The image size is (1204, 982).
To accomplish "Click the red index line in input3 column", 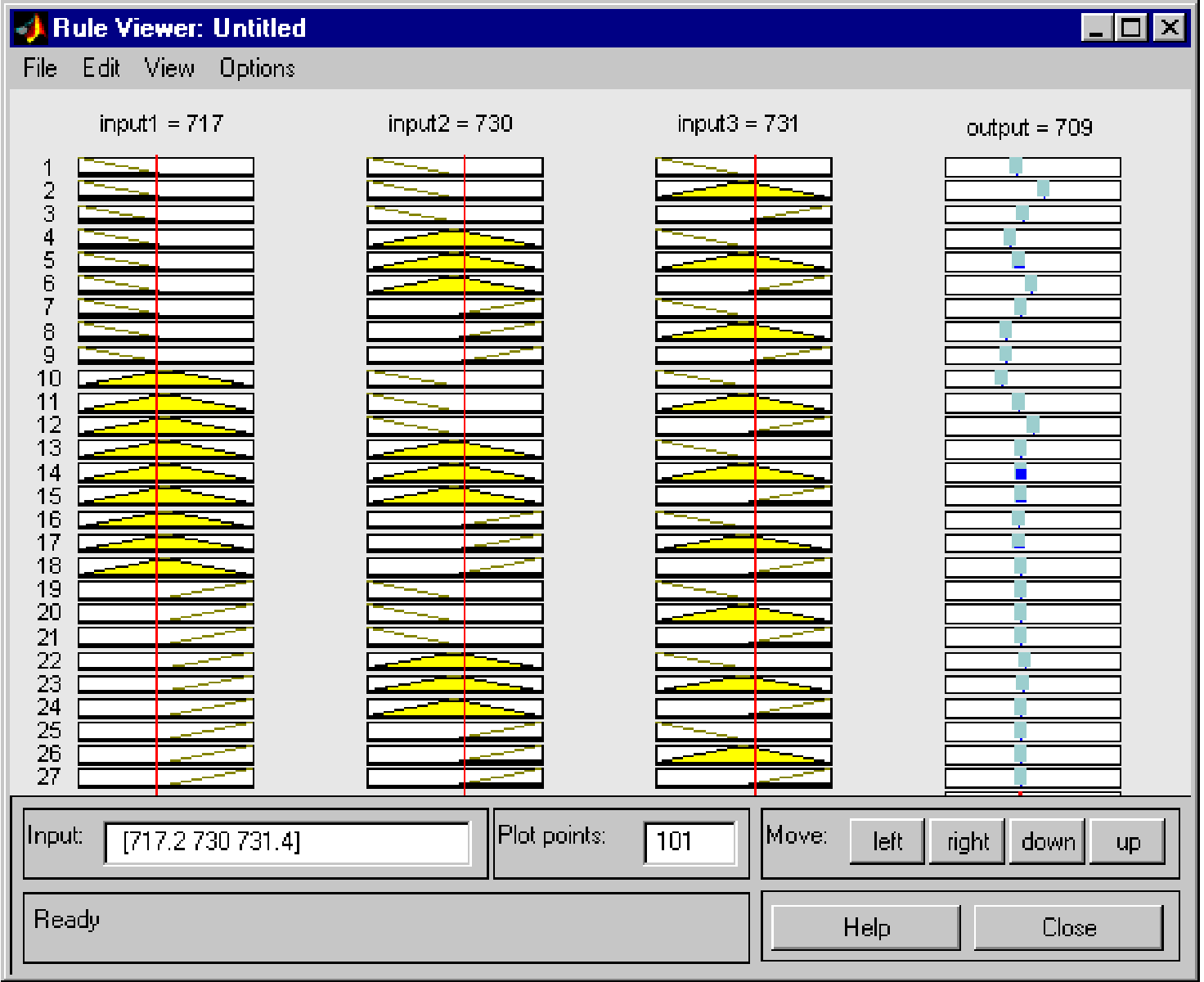I will click(x=755, y=475).
